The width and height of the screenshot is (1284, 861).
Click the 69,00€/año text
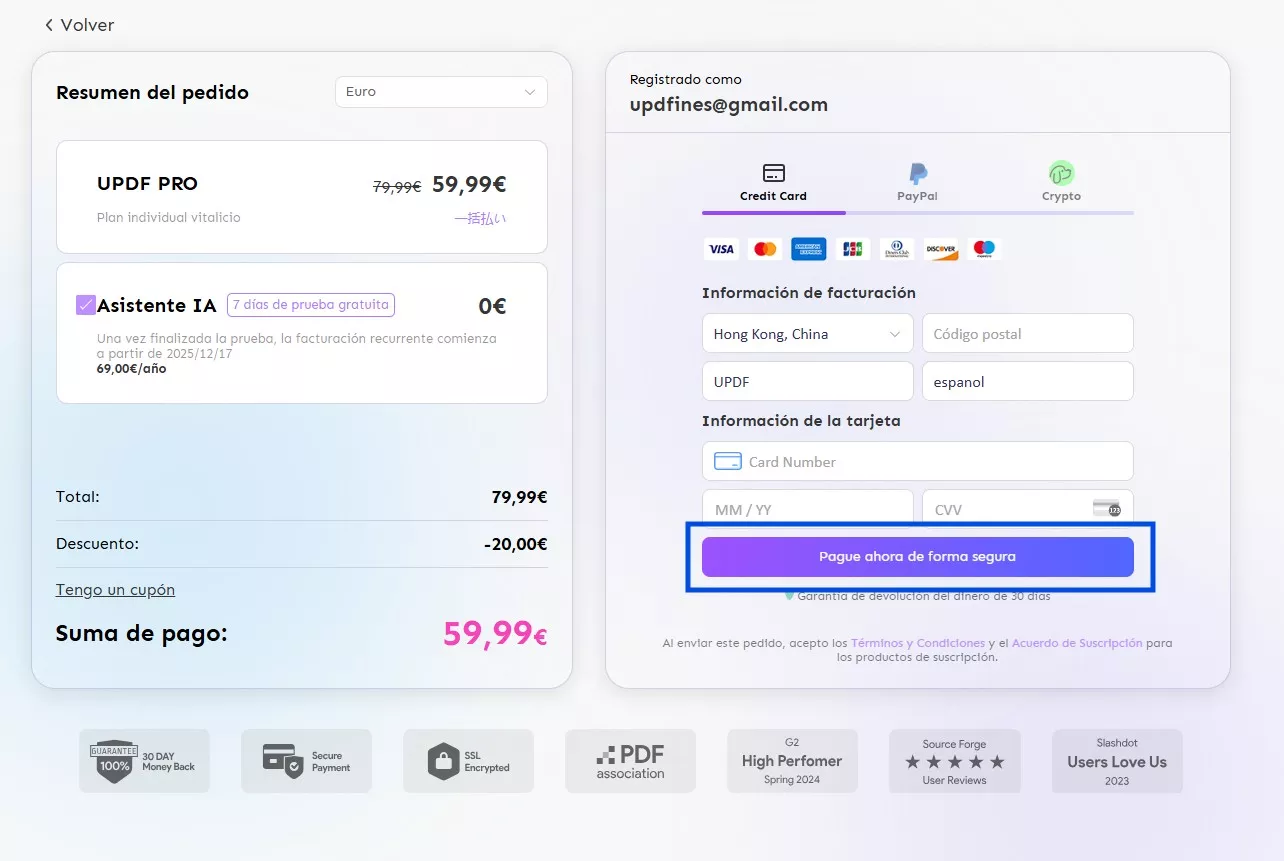click(132, 369)
